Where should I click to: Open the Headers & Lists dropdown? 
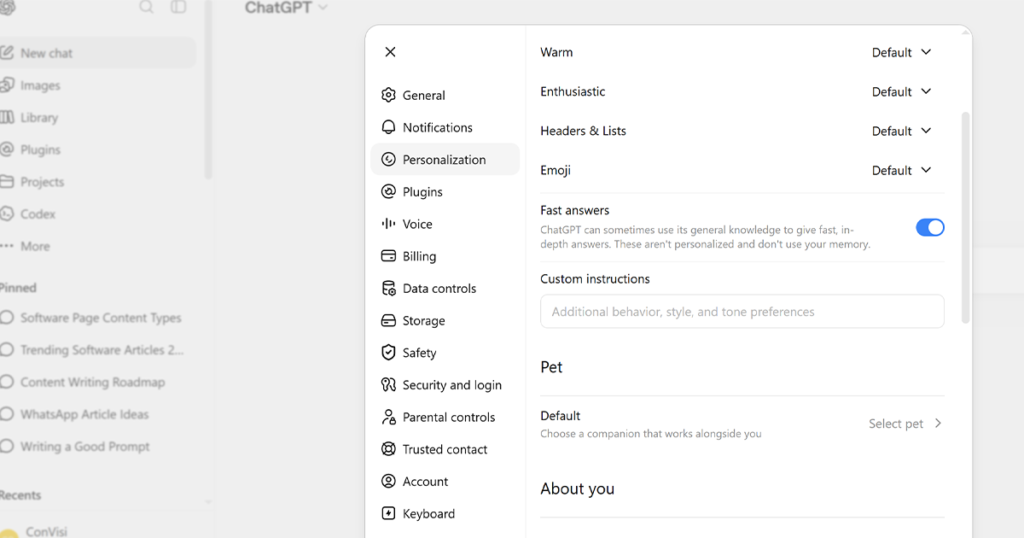[x=901, y=131]
